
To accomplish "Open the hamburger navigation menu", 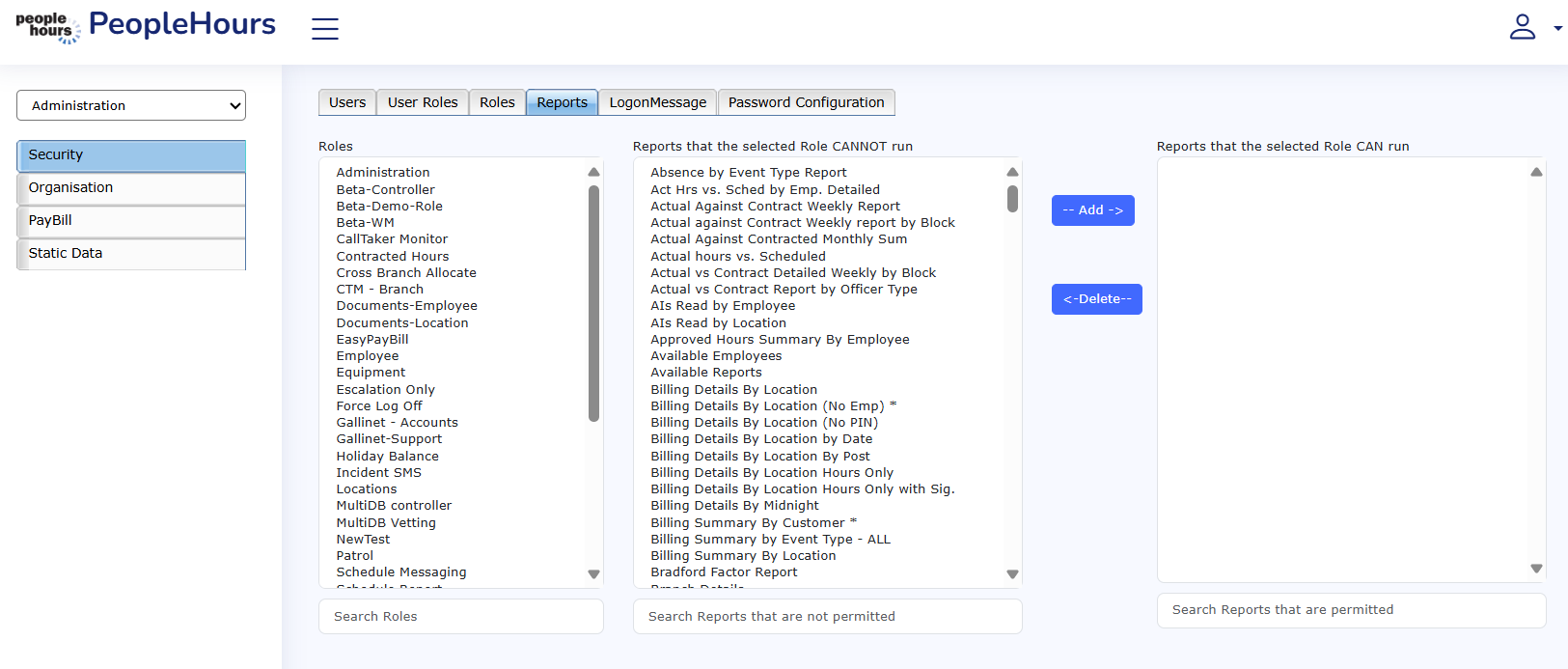I will (x=325, y=29).
